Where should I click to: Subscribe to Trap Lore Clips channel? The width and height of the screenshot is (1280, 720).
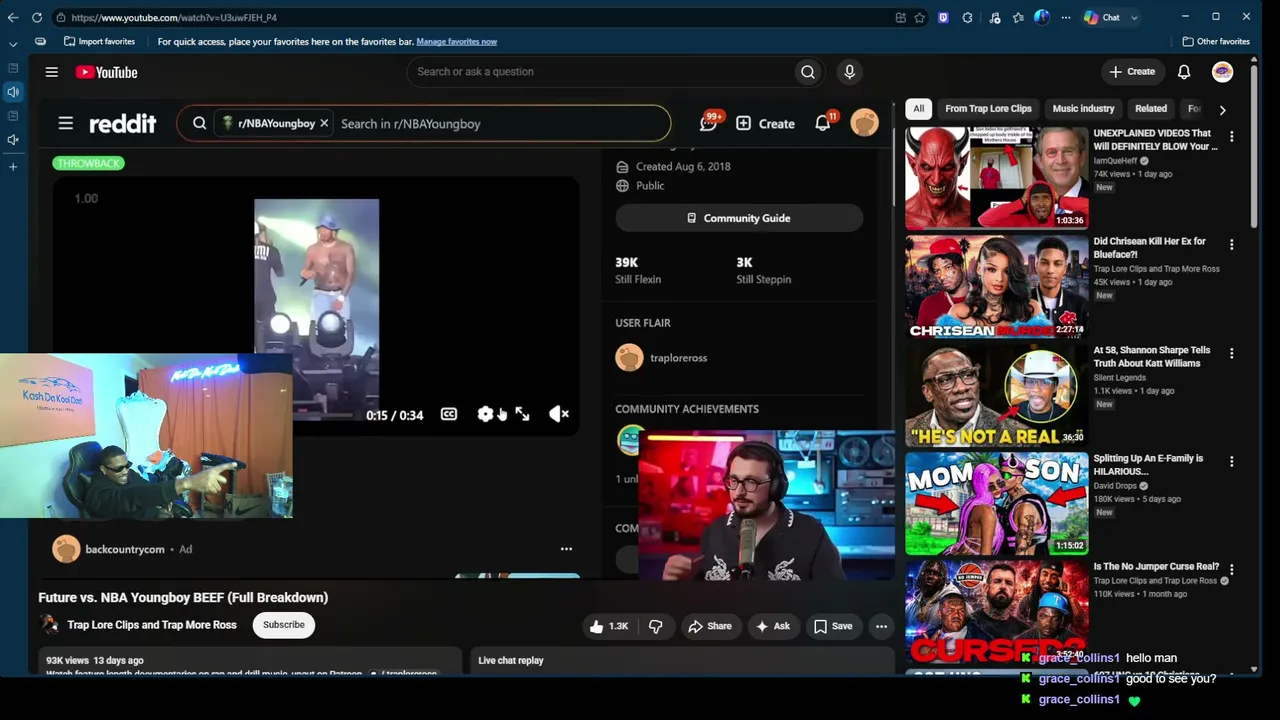coord(284,625)
